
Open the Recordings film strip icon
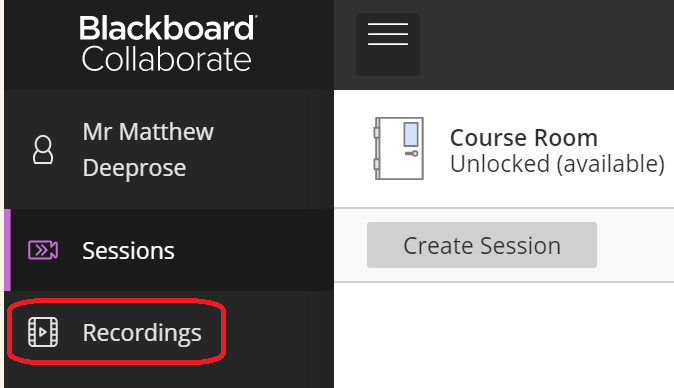[x=43, y=332]
